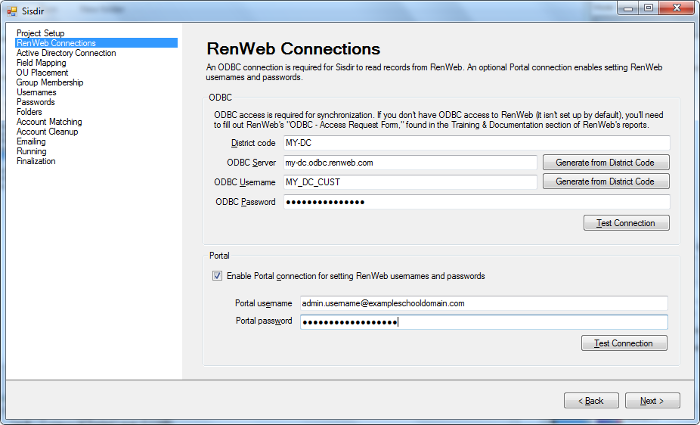The width and height of the screenshot is (700, 425).
Task: Go back with the Back button
Action: pos(591,400)
